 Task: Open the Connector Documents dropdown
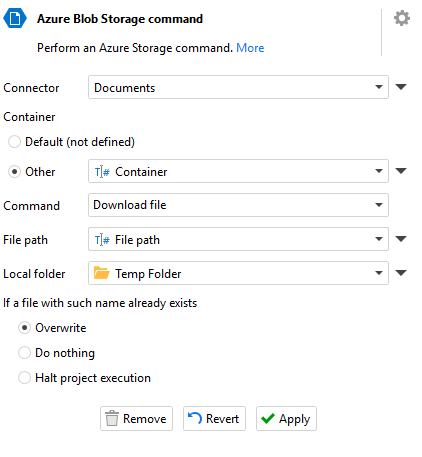238,87
